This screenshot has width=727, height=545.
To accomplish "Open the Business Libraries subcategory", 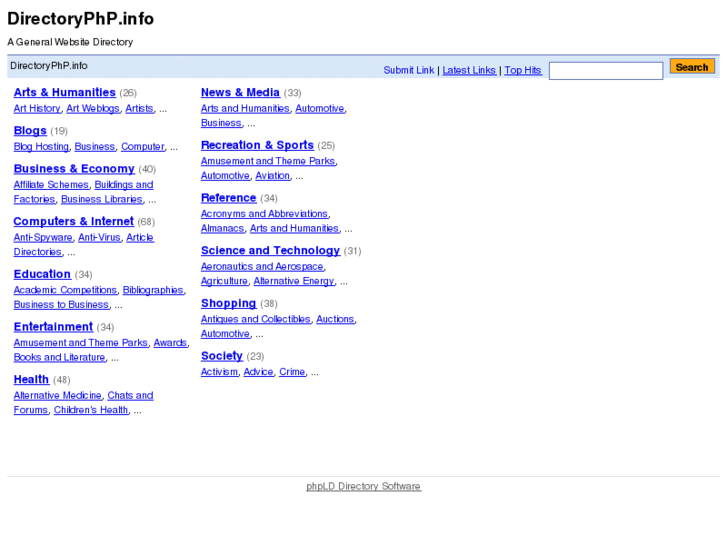I will (x=102, y=199).
